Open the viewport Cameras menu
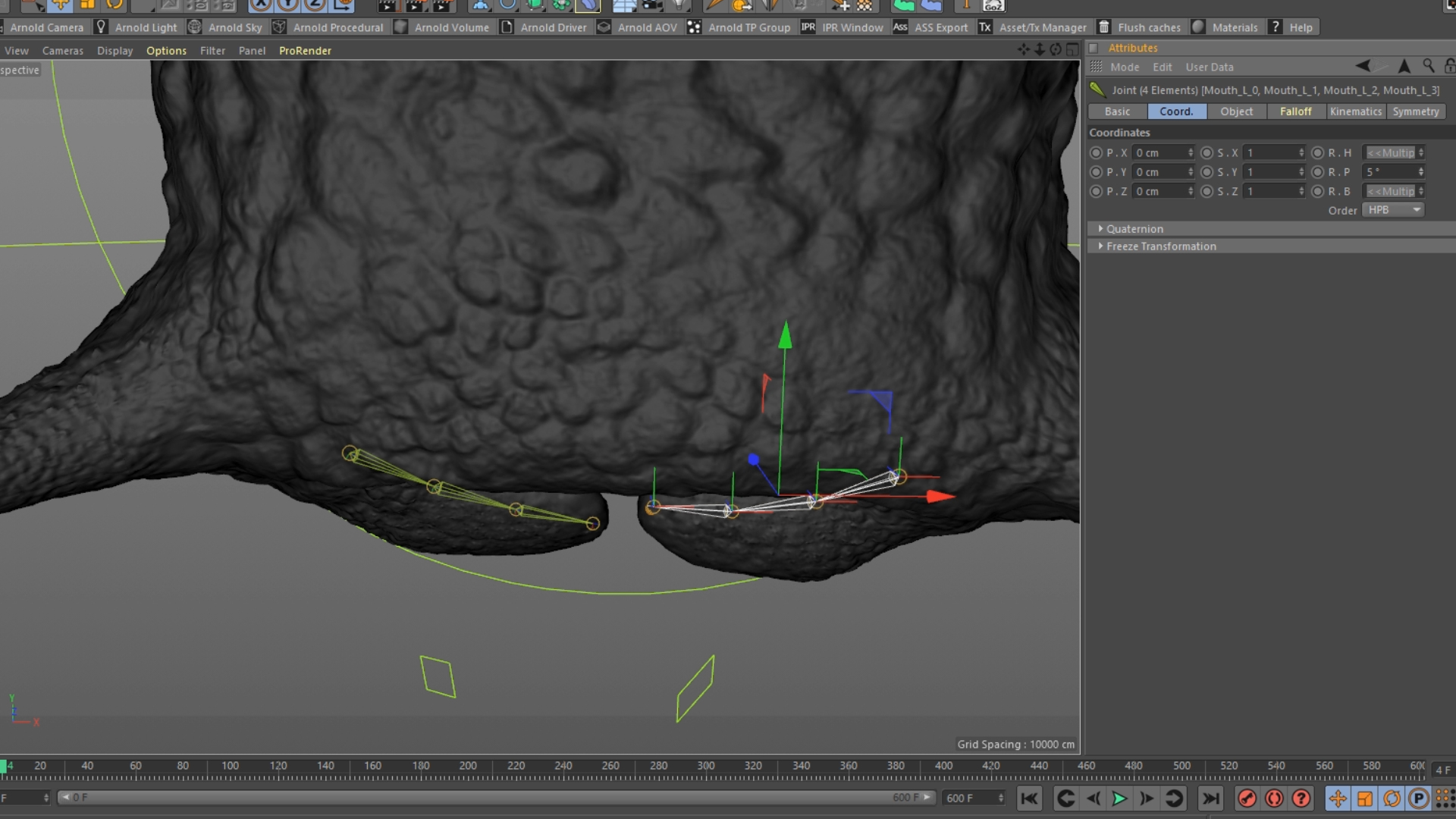Viewport: 1456px width, 819px height. click(62, 51)
